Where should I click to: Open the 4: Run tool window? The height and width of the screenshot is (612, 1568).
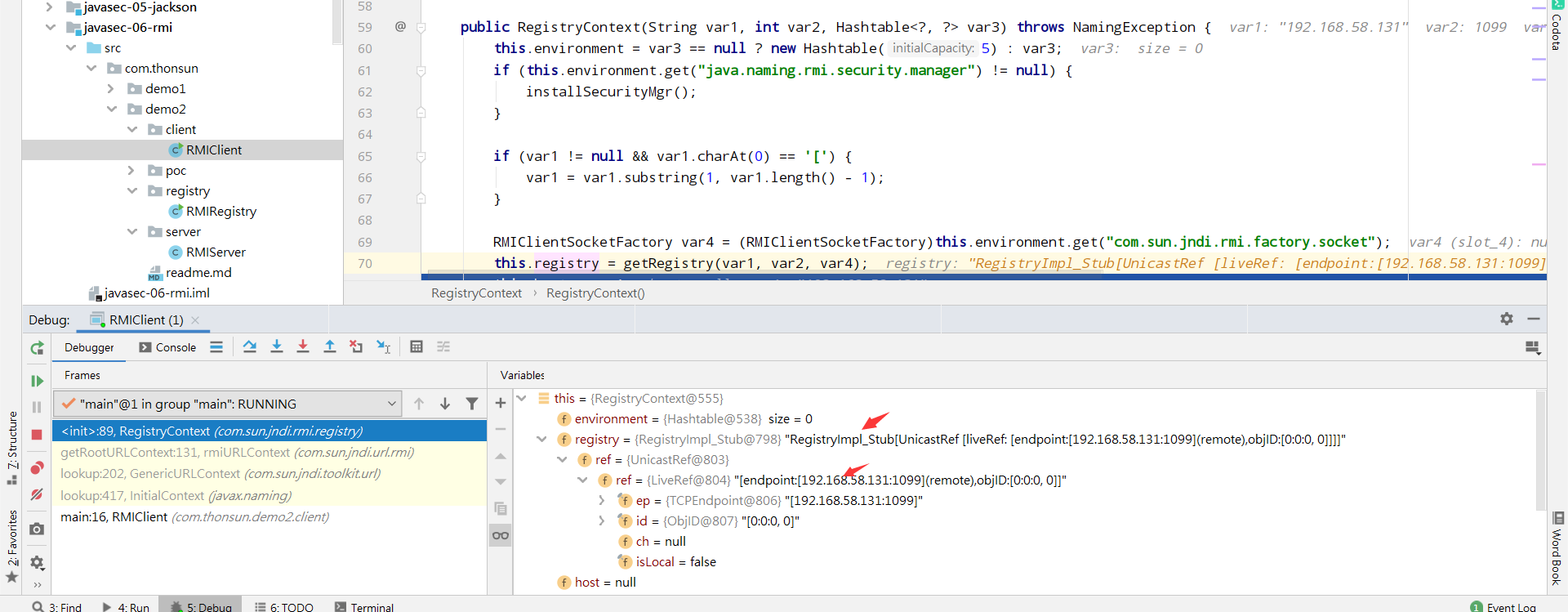(x=126, y=606)
